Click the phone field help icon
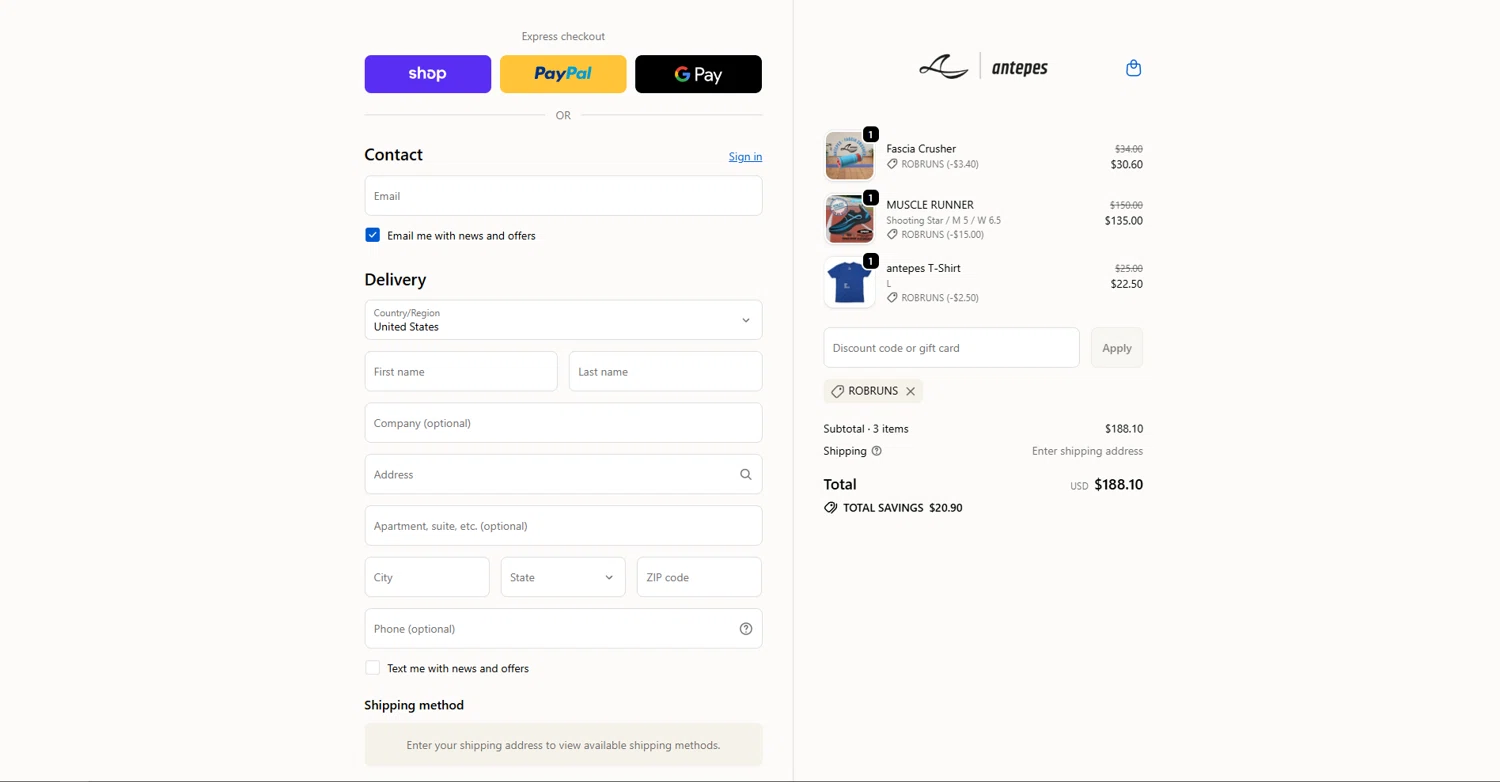Screen dimensions: 1500x782 point(745,629)
